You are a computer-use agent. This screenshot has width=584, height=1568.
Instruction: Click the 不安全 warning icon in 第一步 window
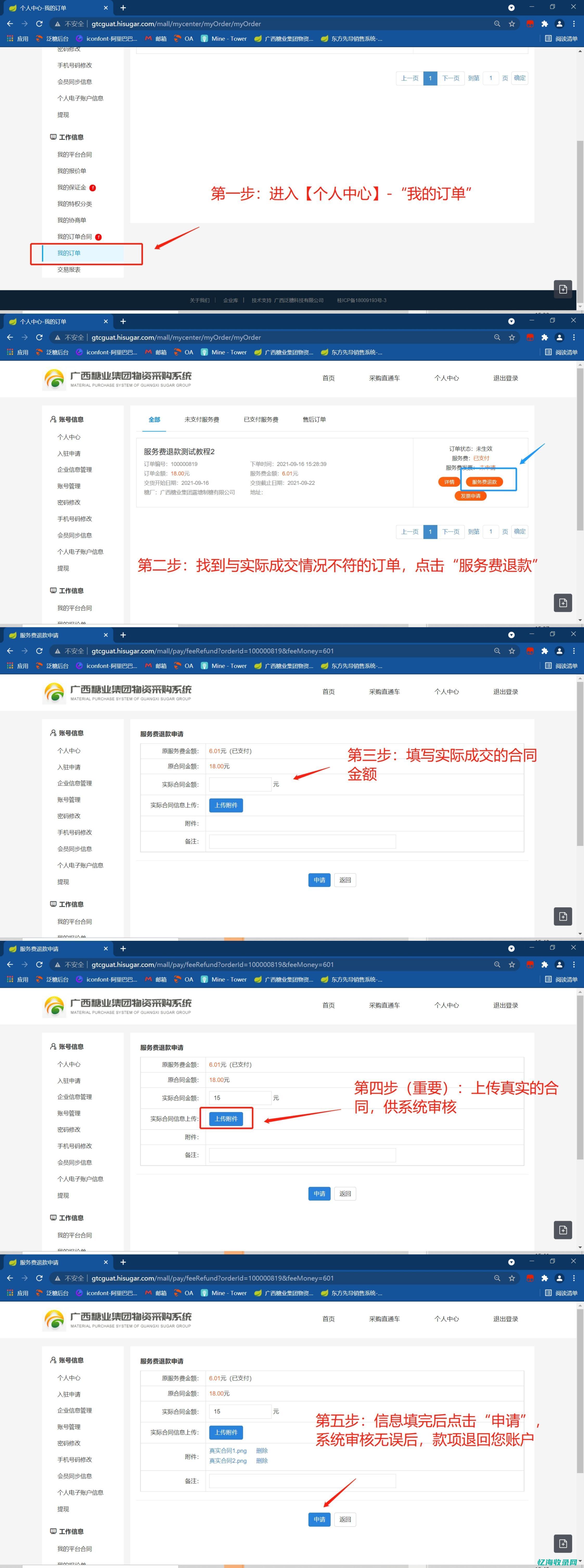(57, 24)
